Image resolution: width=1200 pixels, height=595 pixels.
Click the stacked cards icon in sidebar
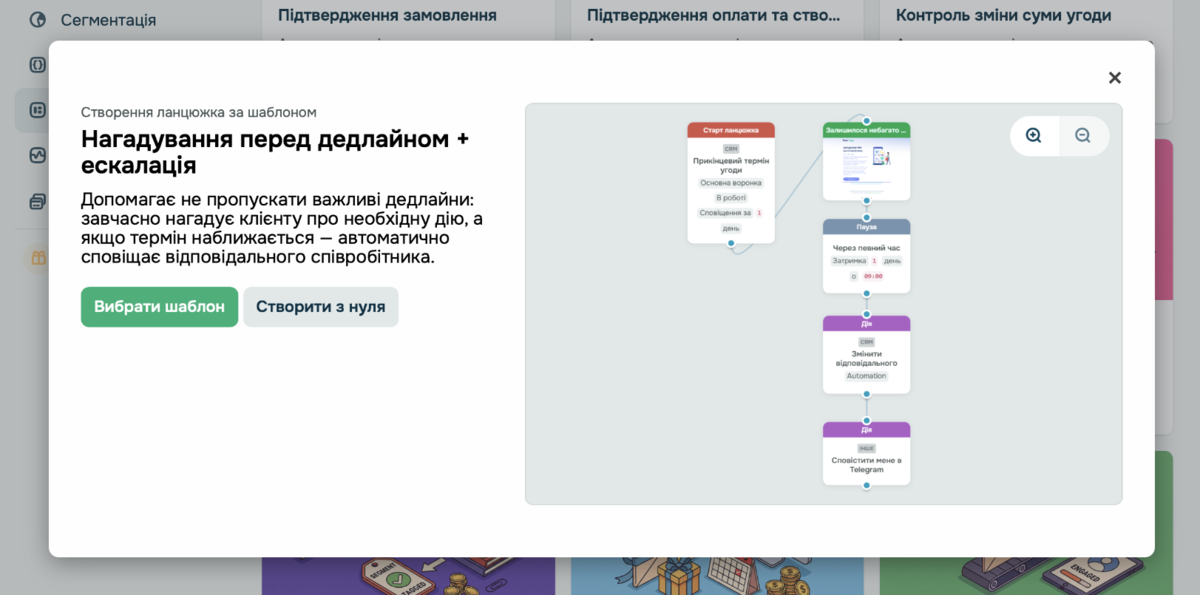point(38,201)
